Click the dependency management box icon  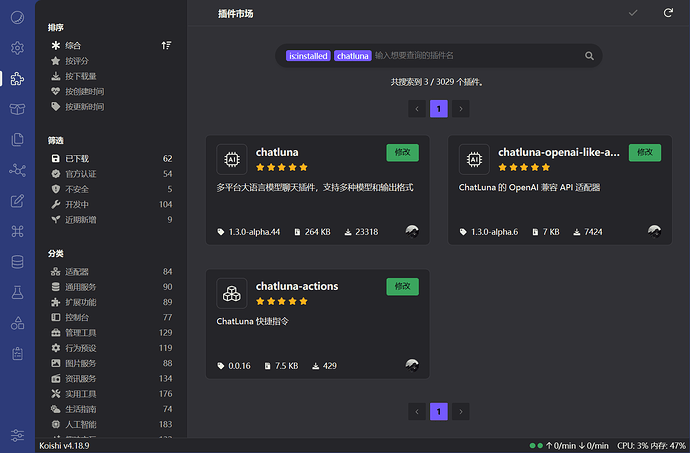coord(17,109)
